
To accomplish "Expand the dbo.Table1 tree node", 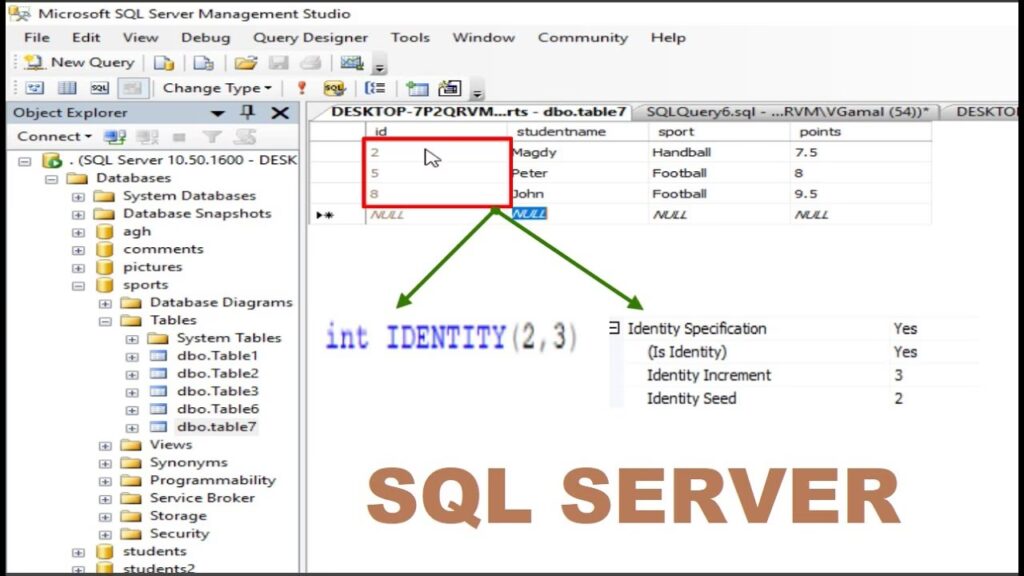I will (132, 356).
